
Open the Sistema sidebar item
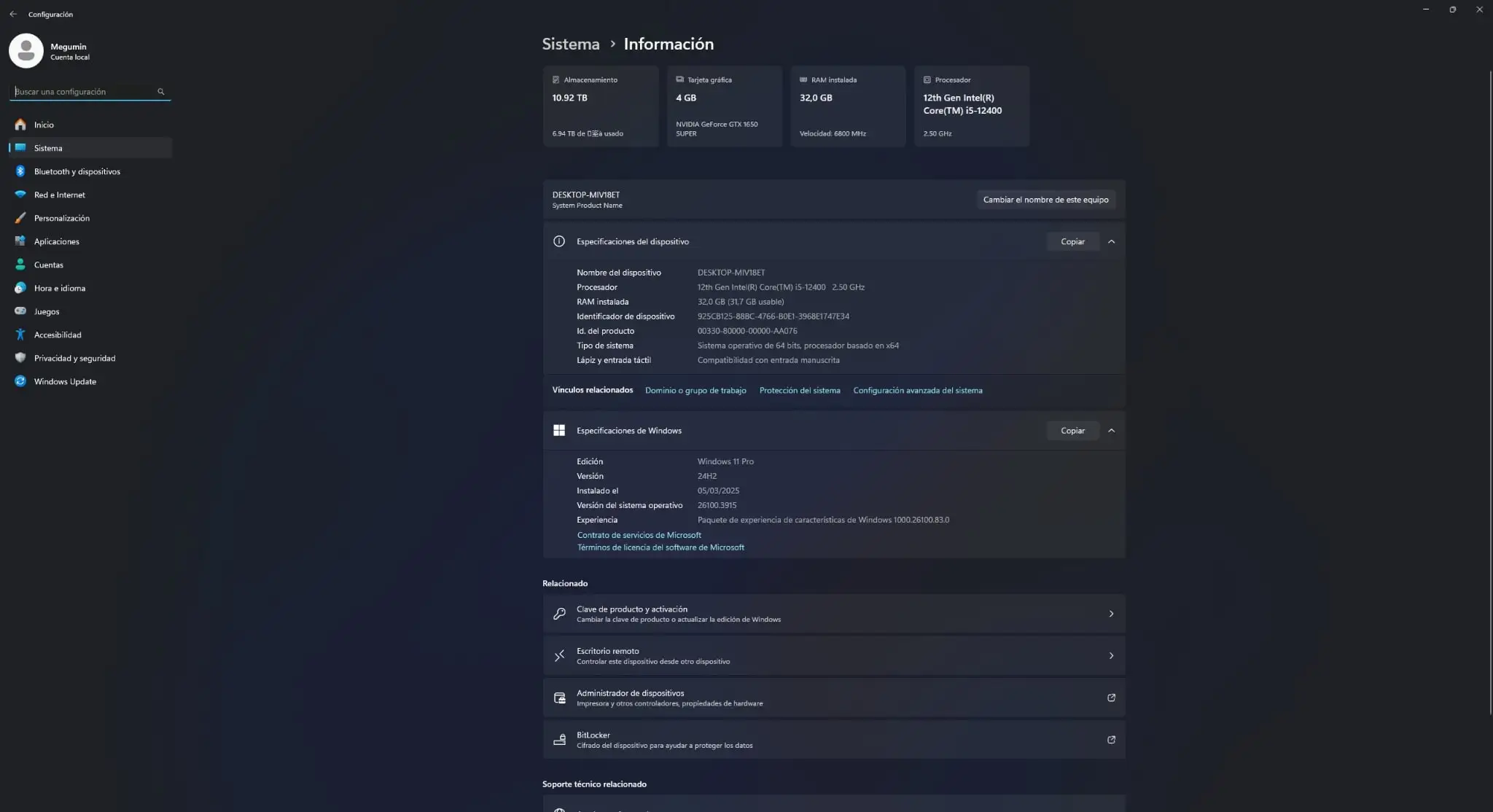pyautogui.click(x=90, y=148)
